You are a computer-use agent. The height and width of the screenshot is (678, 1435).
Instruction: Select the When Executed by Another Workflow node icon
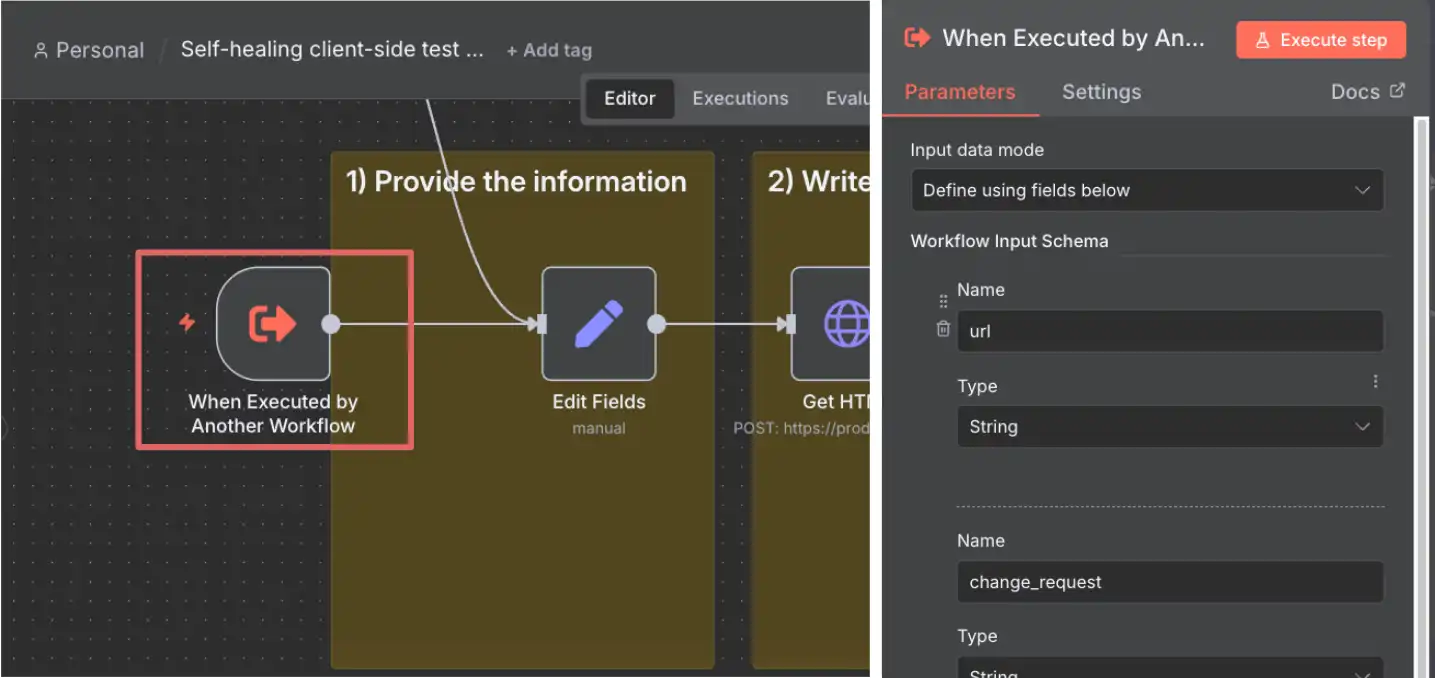[273, 323]
